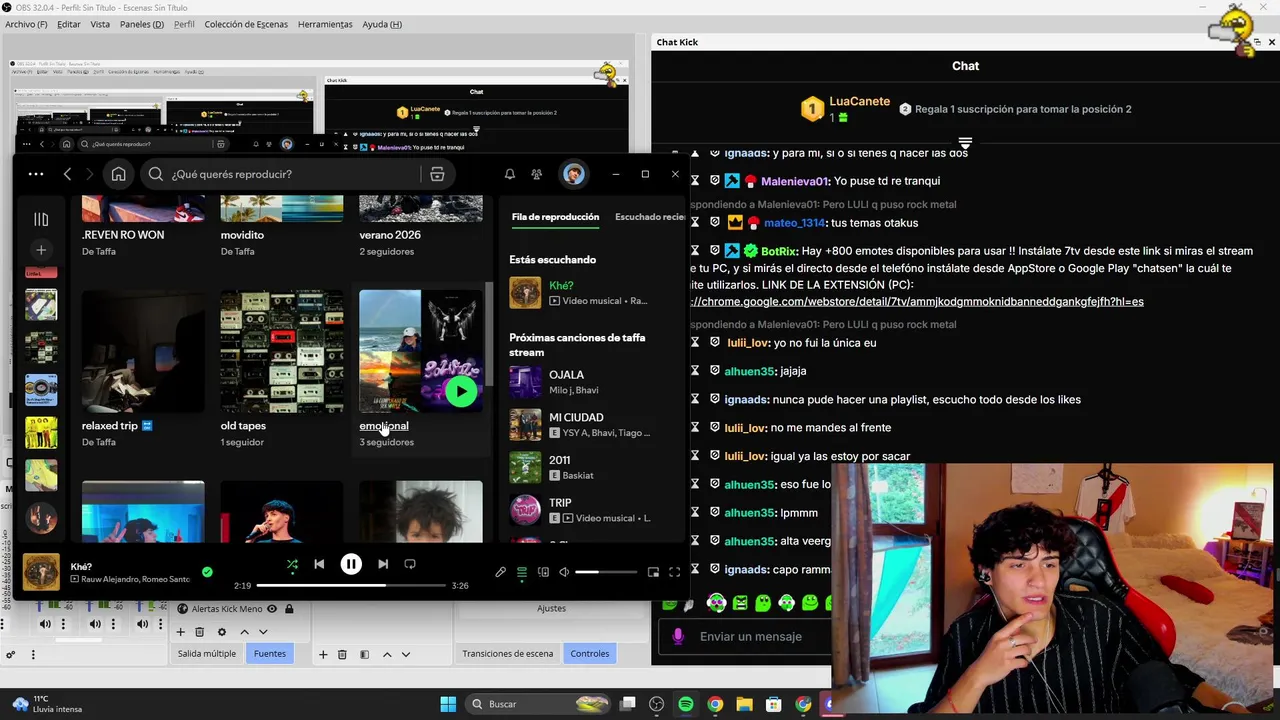Open OBS Archivo menu
Screen dimensions: 1280x720
point(27,24)
